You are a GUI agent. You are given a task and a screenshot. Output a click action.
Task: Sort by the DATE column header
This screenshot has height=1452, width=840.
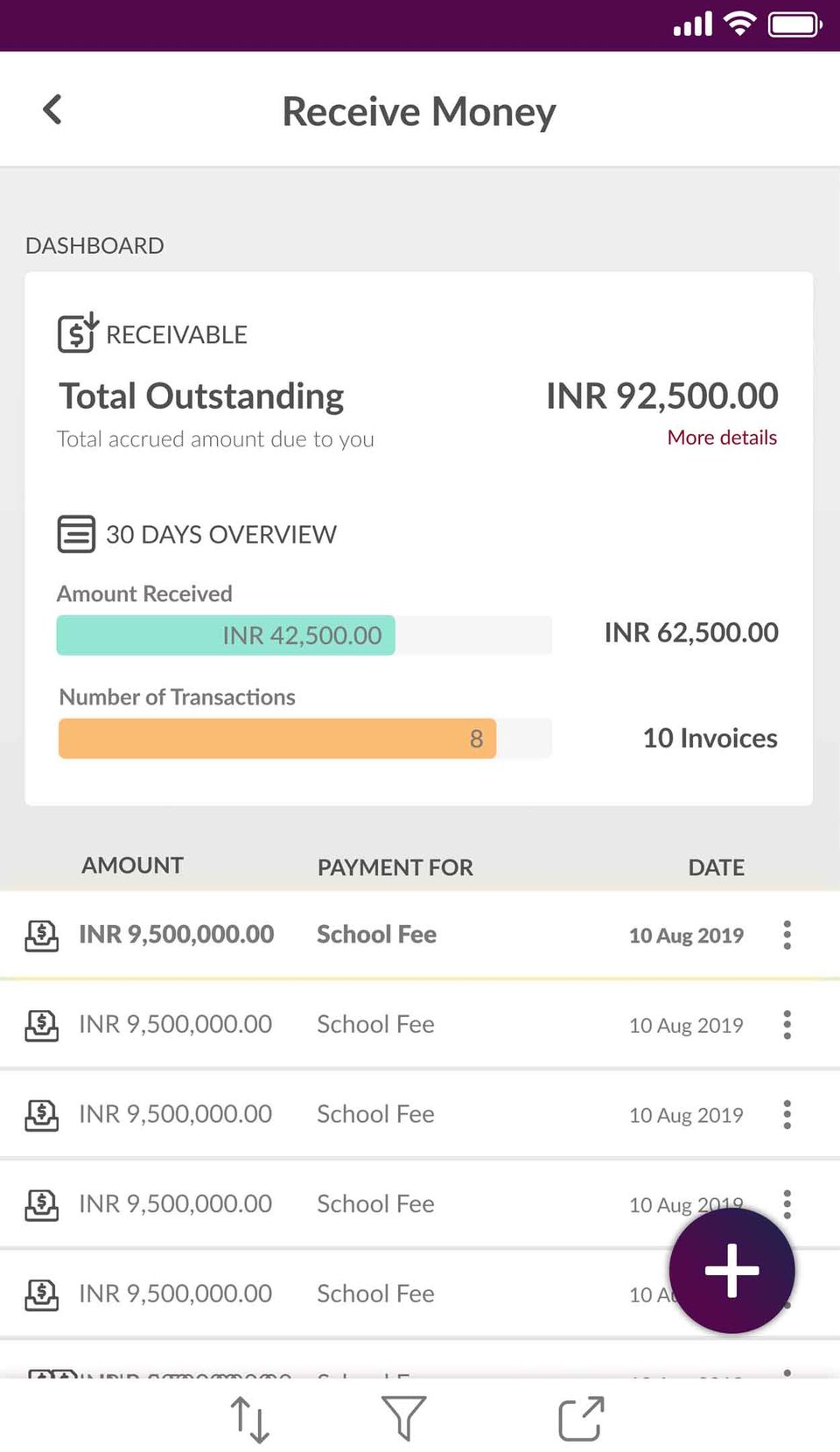716,867
